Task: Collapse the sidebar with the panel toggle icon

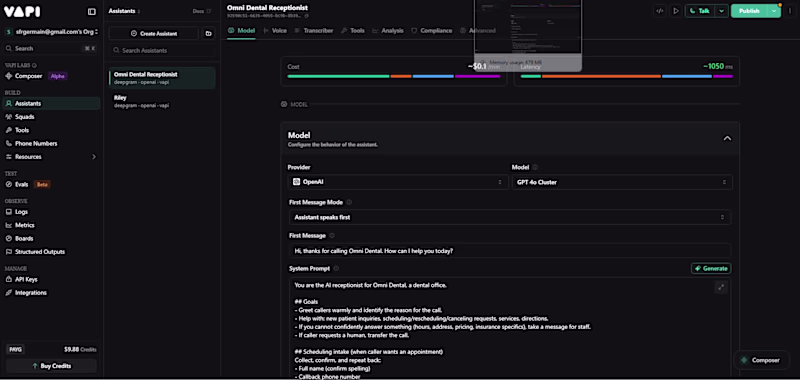Action: [92, 12]
